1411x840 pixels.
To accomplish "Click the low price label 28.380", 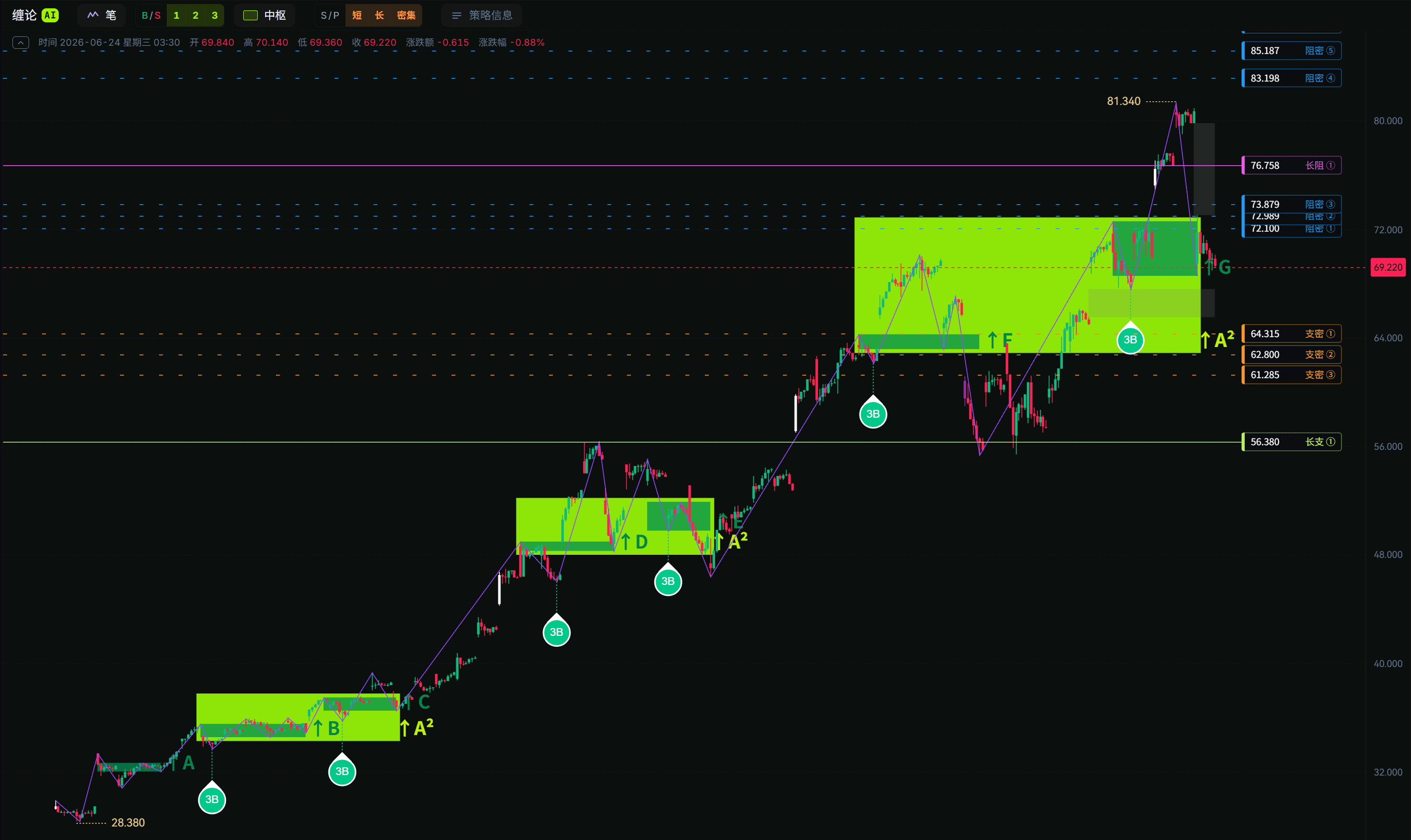I will pos(128,822).
